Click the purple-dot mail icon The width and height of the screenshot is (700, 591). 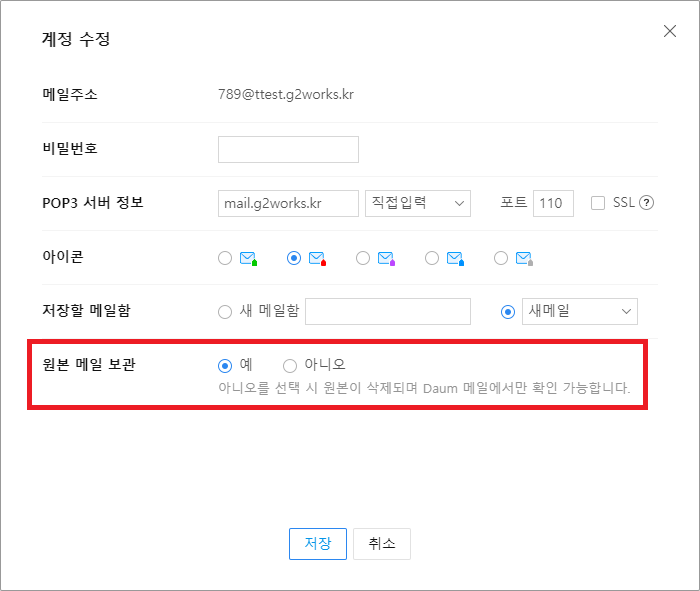click(x=386, y=258)
